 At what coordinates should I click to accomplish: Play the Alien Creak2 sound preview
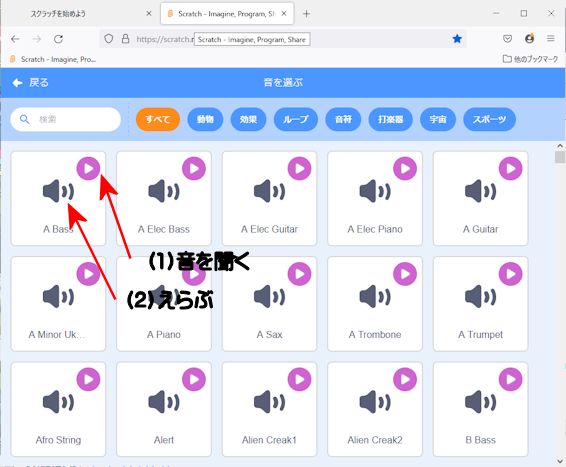point(405,379)
